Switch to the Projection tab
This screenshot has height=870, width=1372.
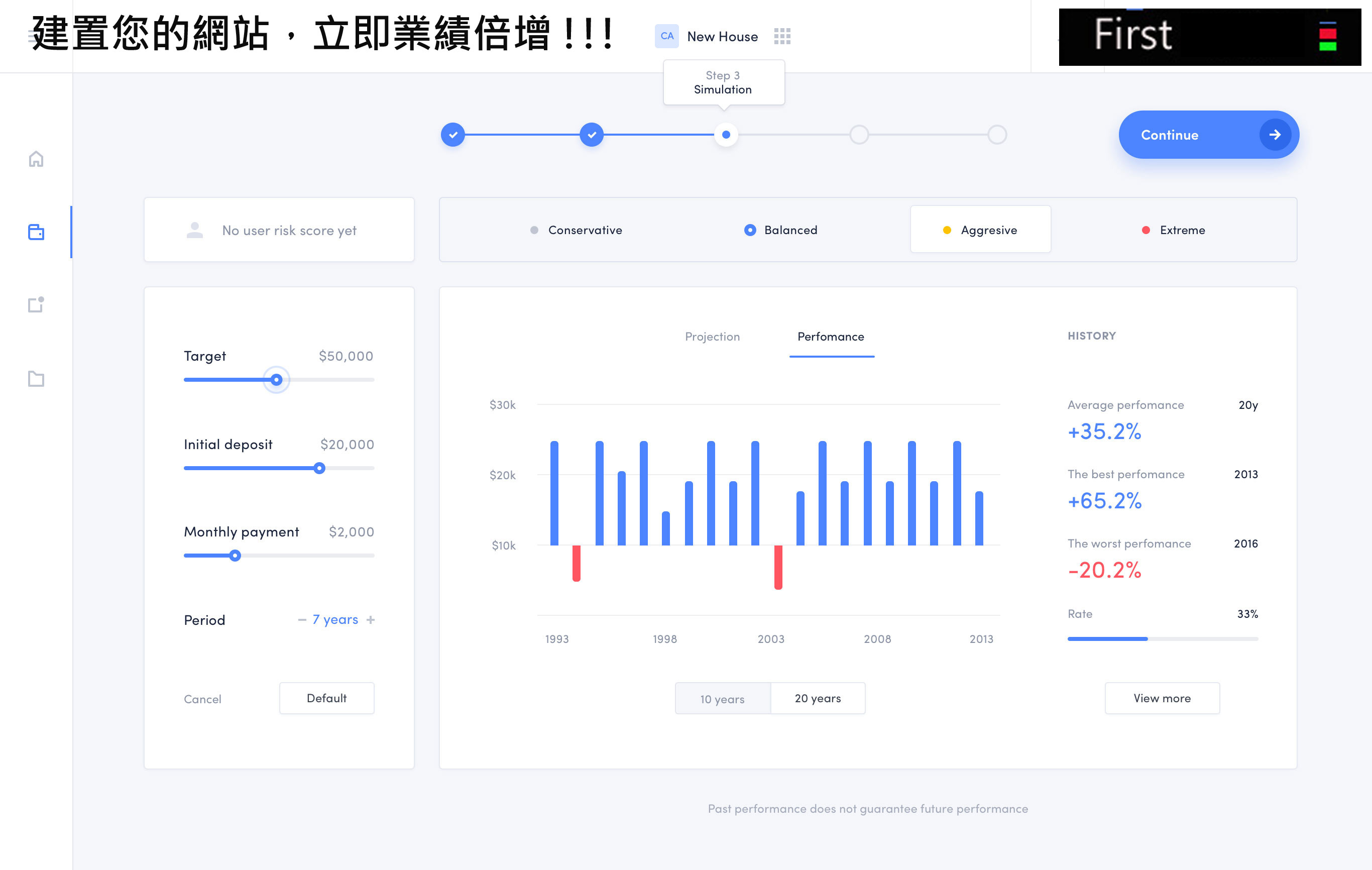pos(712,337)
